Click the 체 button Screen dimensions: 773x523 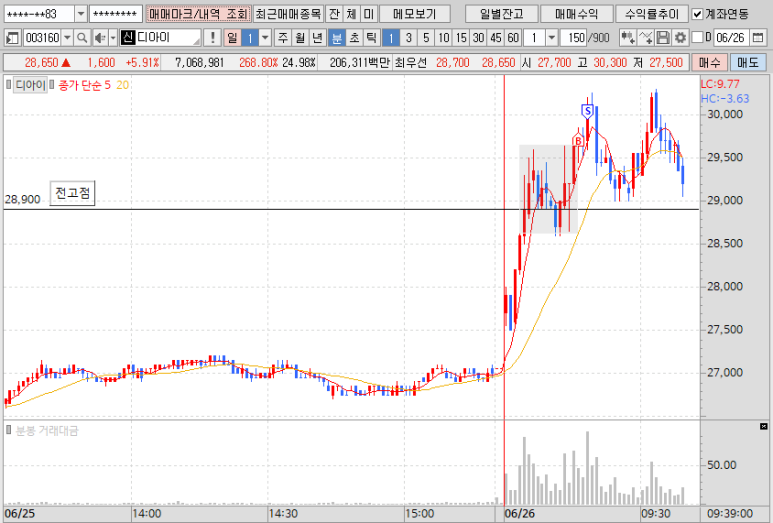coord(351,14)
